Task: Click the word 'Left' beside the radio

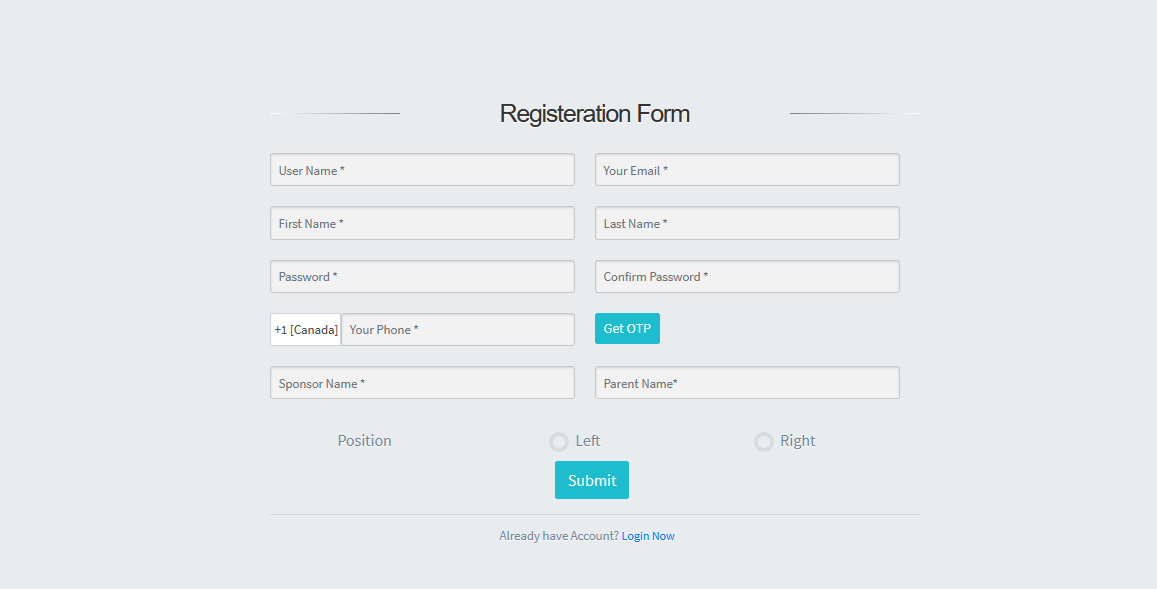Action: [588, 441]
